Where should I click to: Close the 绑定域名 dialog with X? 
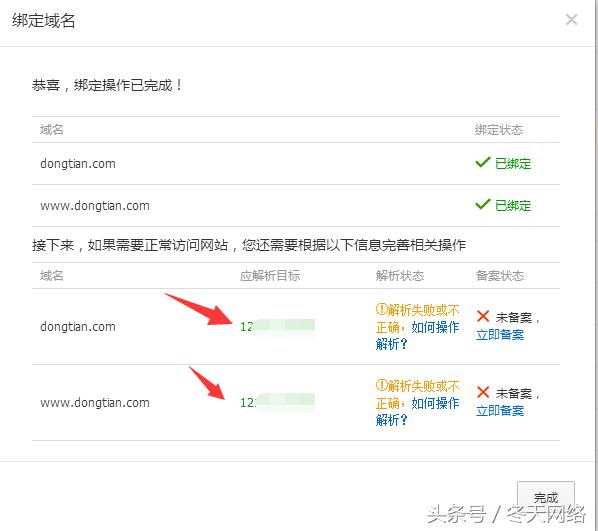571,19
